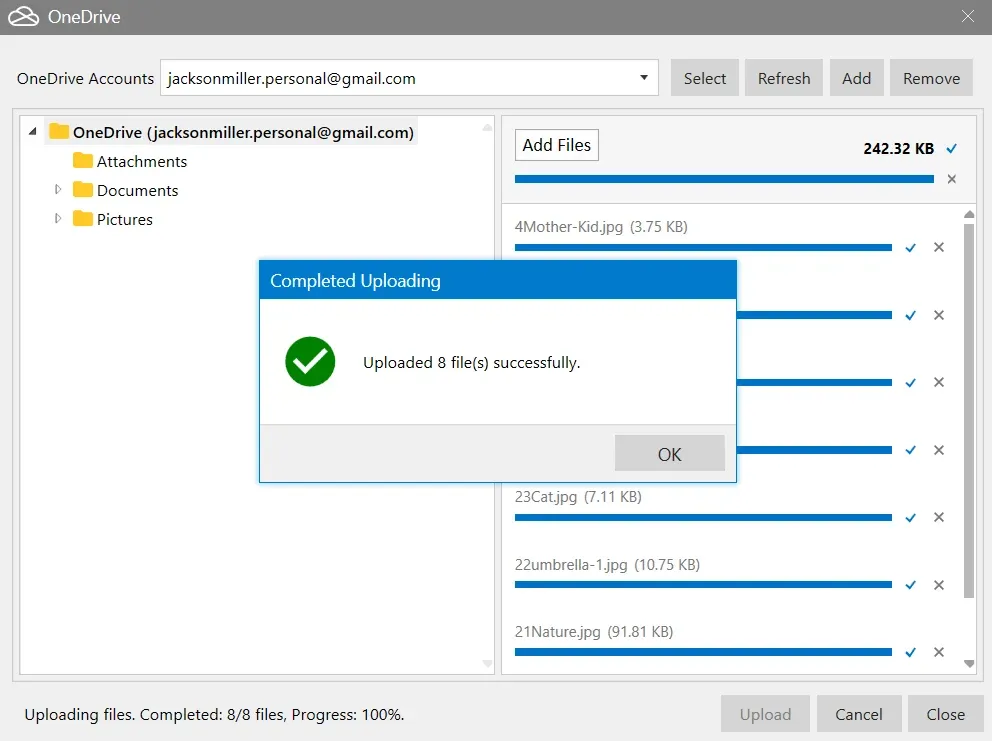992x741 pixels.
Task: Click the Refresh button
Action: (x=784, y=78)
